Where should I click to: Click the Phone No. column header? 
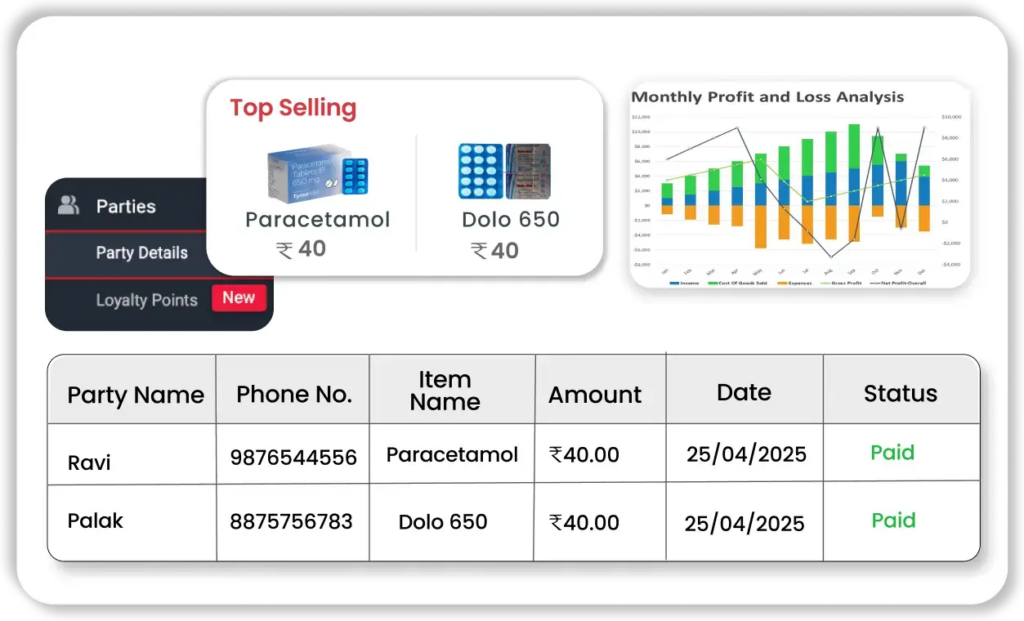pos(294,394)
